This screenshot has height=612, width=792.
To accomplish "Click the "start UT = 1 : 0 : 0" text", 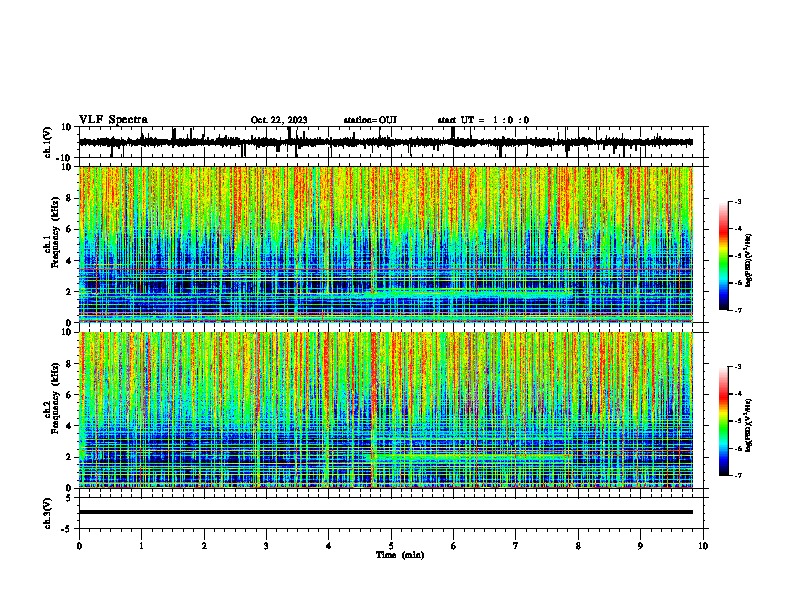I will coord(483,120).
